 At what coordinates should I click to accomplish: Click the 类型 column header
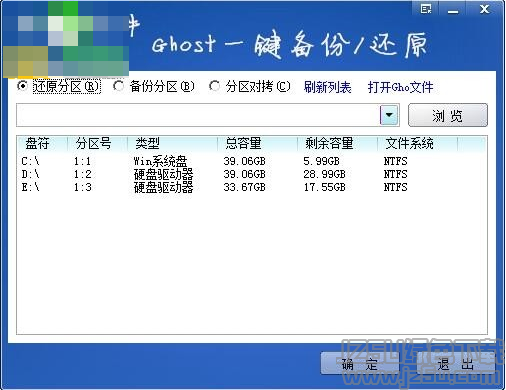(x=172, y=144)
